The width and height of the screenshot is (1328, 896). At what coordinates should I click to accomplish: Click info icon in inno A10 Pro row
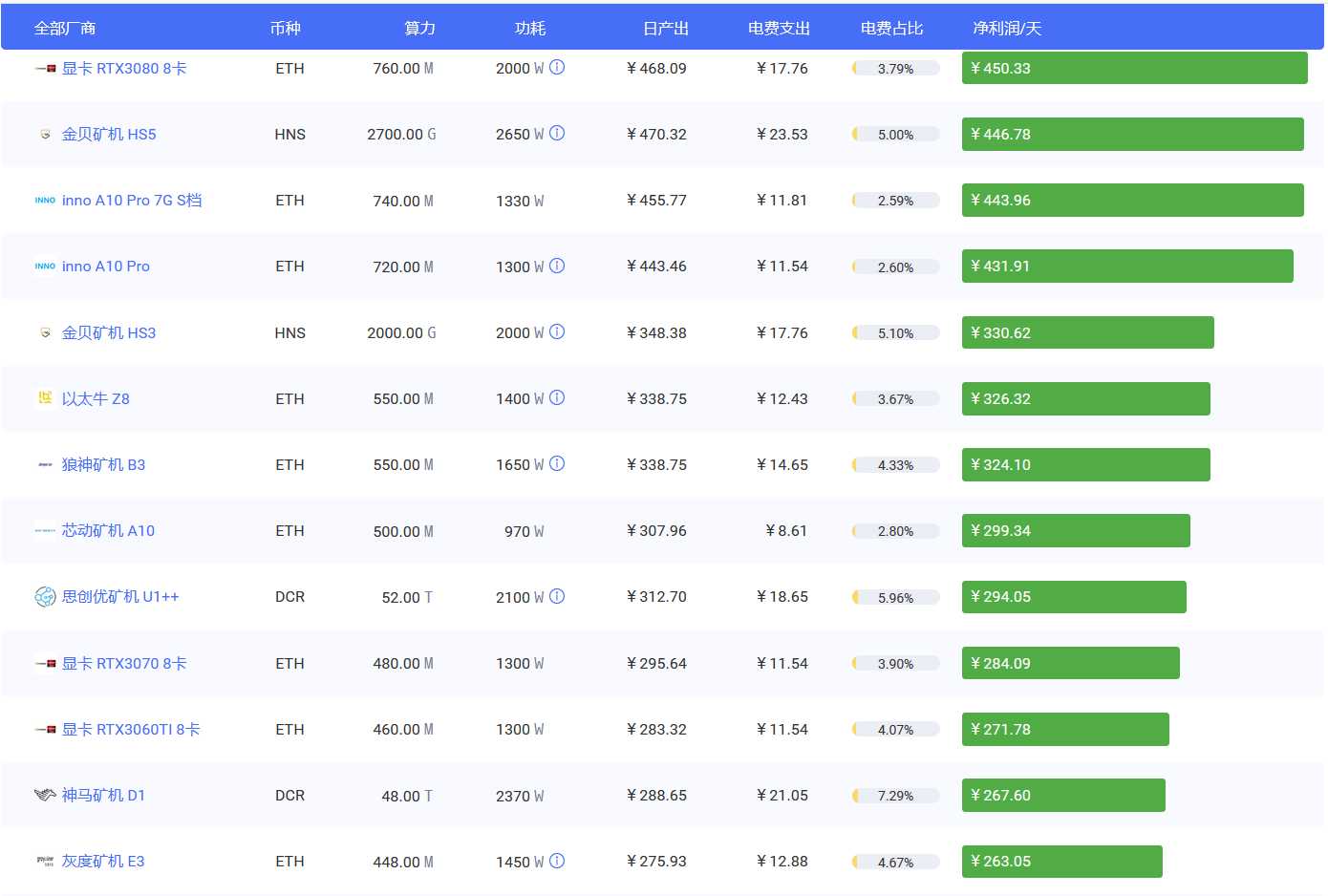coord(557,267)
